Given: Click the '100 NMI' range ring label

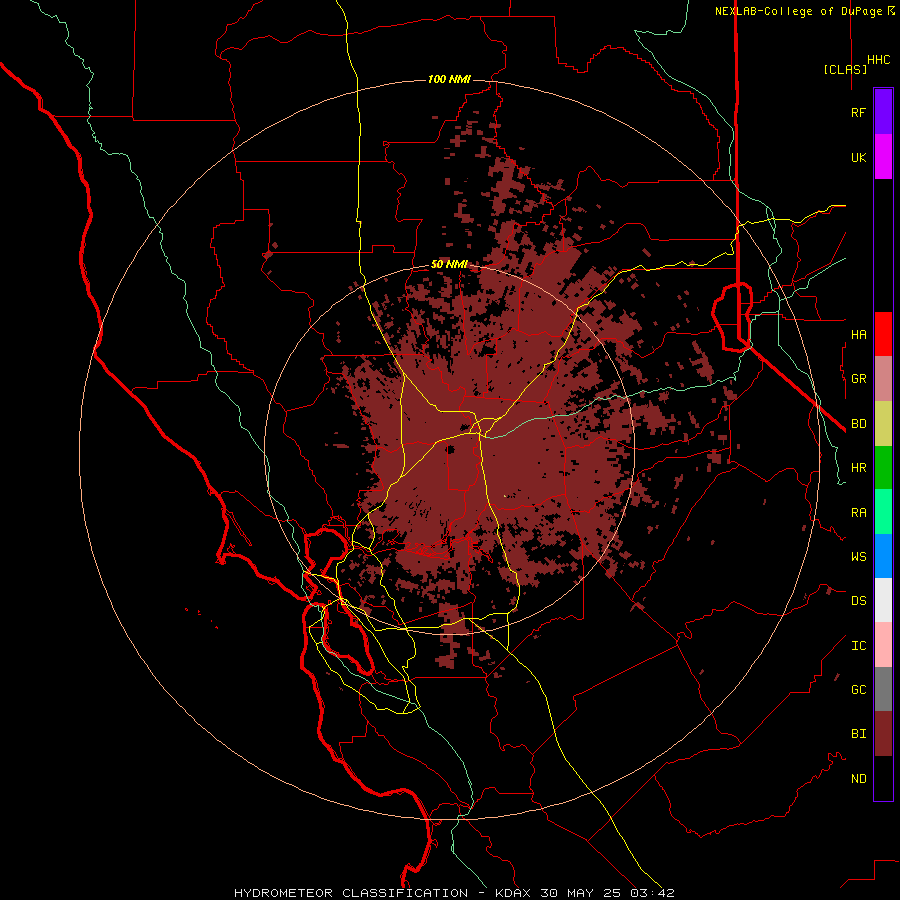Looking at the screenshot, I should (x=449, y=79).
